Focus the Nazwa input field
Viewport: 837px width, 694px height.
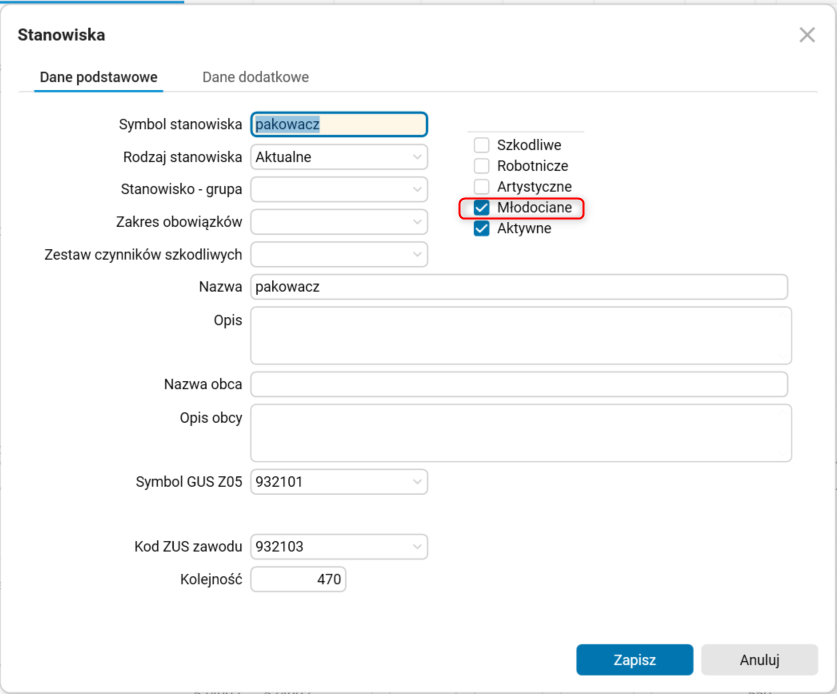pyautogui.click(x=519, y=287)
